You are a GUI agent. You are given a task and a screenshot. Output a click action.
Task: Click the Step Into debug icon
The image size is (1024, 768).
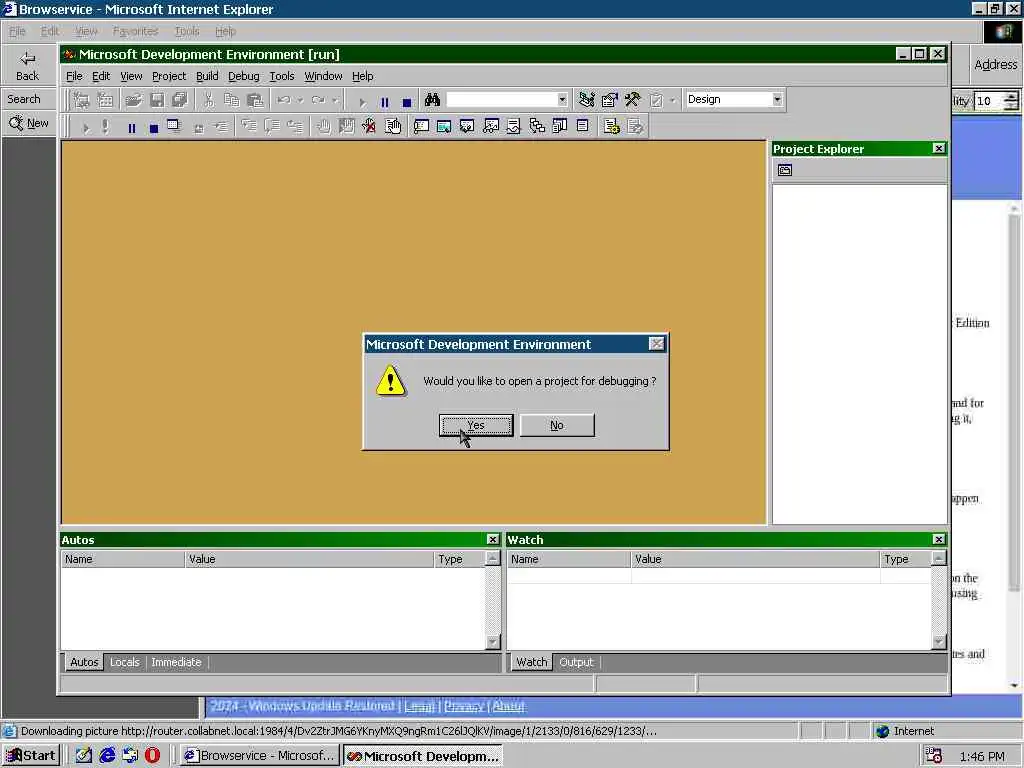[249, 127]
